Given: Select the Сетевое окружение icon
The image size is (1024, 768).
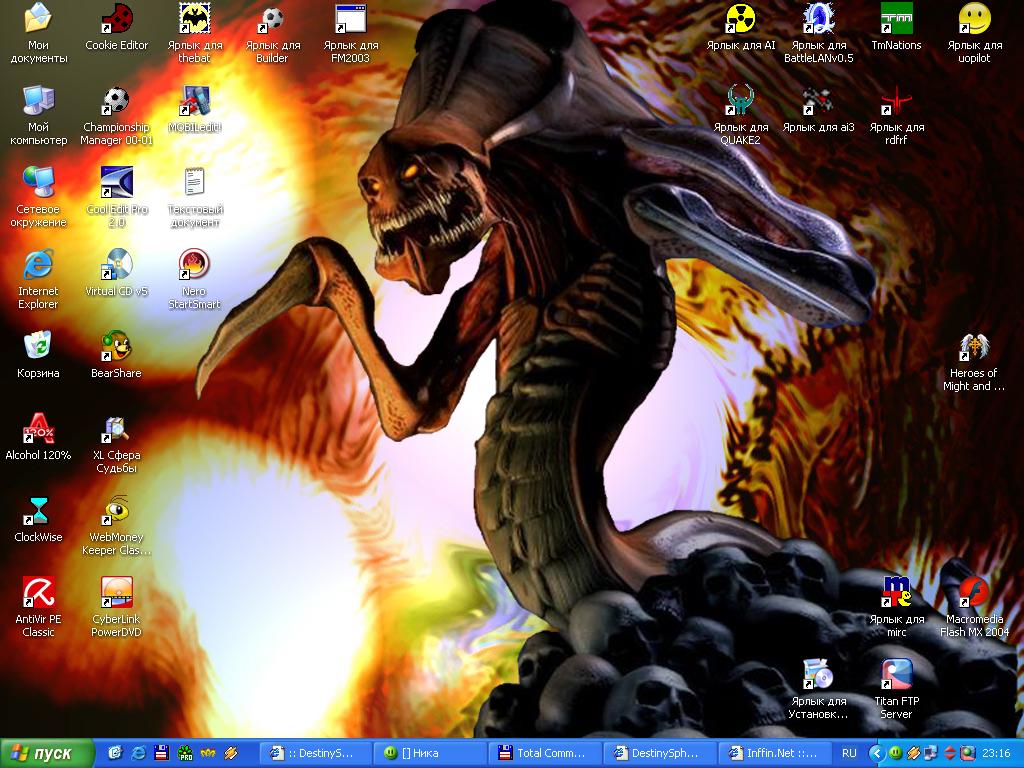Looking at the screenshot, I should point(38,197).
